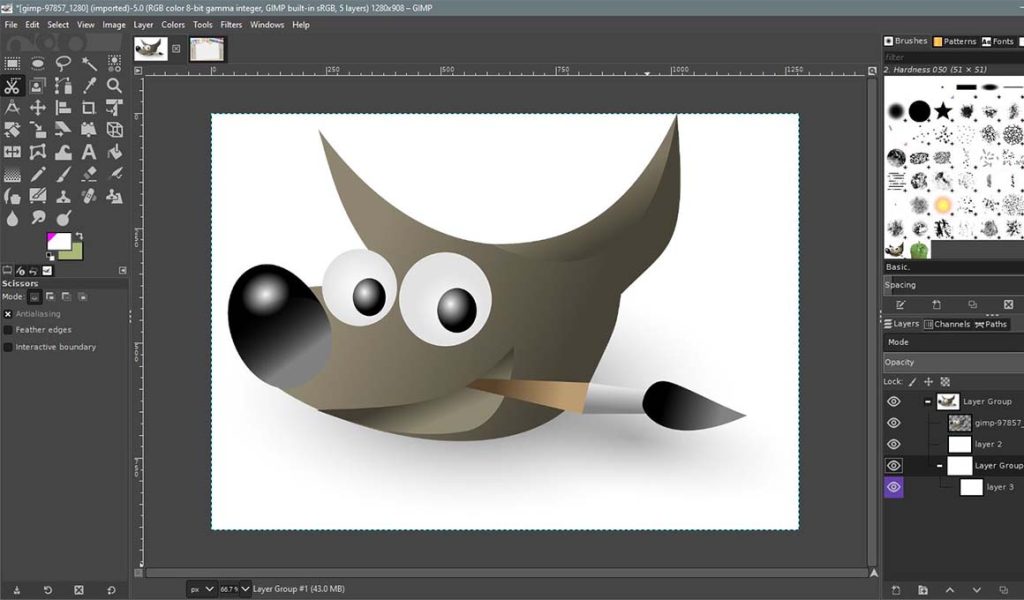This screenshot has width=1024, height=600.
Task: Pick the Alignment tool
Action: pyautogui.click(x=63, y=108)
